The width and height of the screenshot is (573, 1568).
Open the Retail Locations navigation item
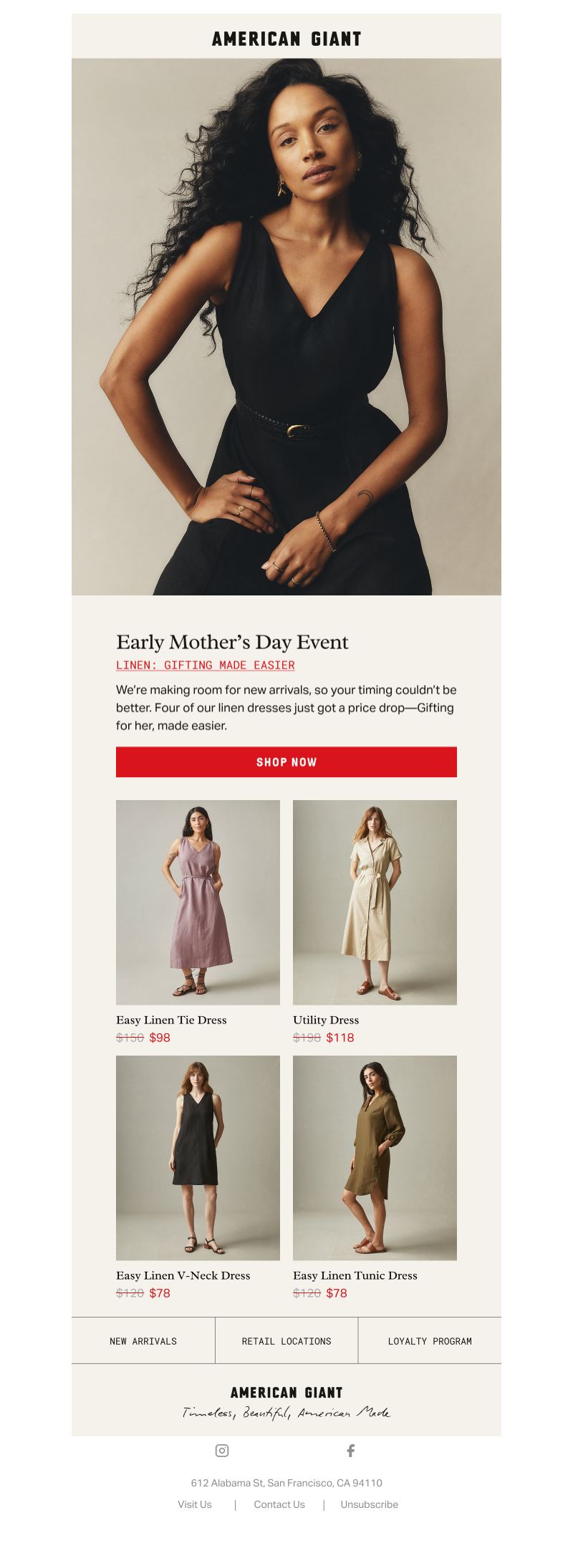pyautogui.click(x=286, y=1341)
